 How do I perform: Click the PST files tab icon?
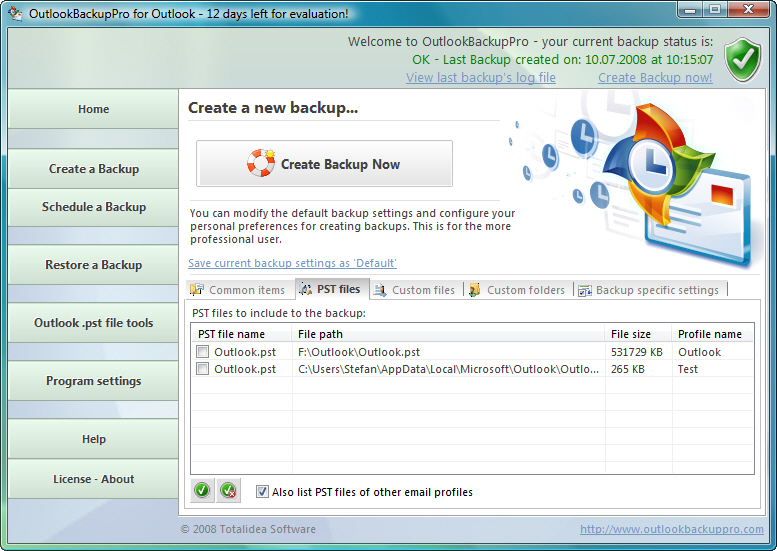coord(305,289)
